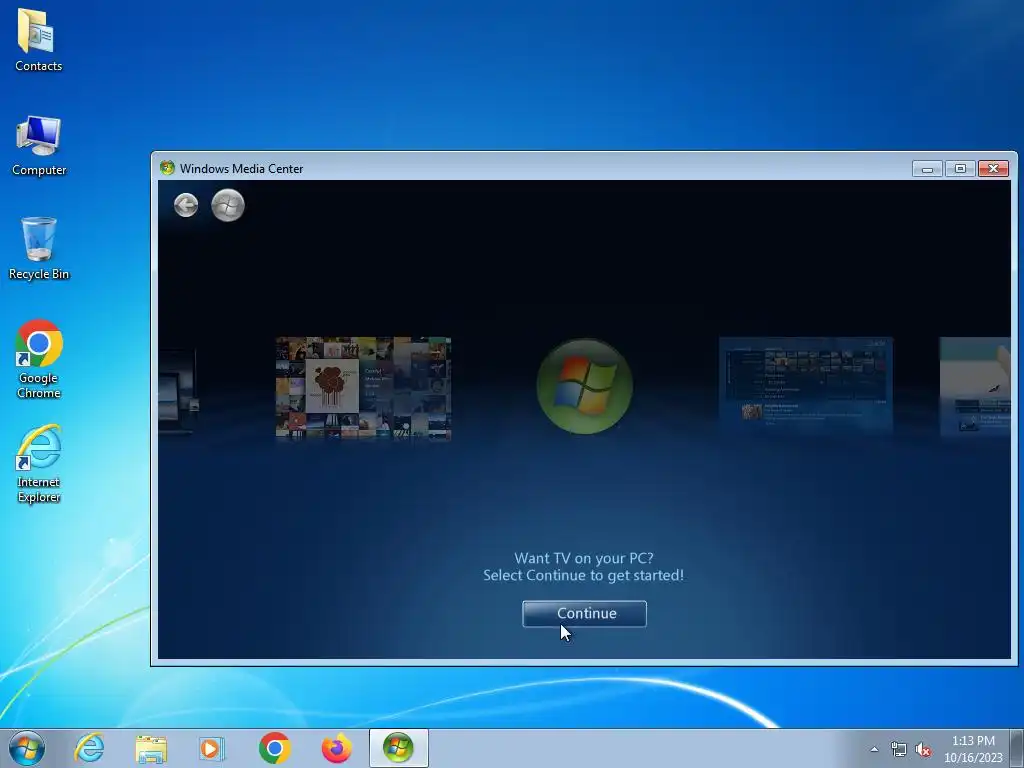Open the cut-off thumbnail at right edge
The width and height of the screenshot is (1024, 768).
pos(975,386)
